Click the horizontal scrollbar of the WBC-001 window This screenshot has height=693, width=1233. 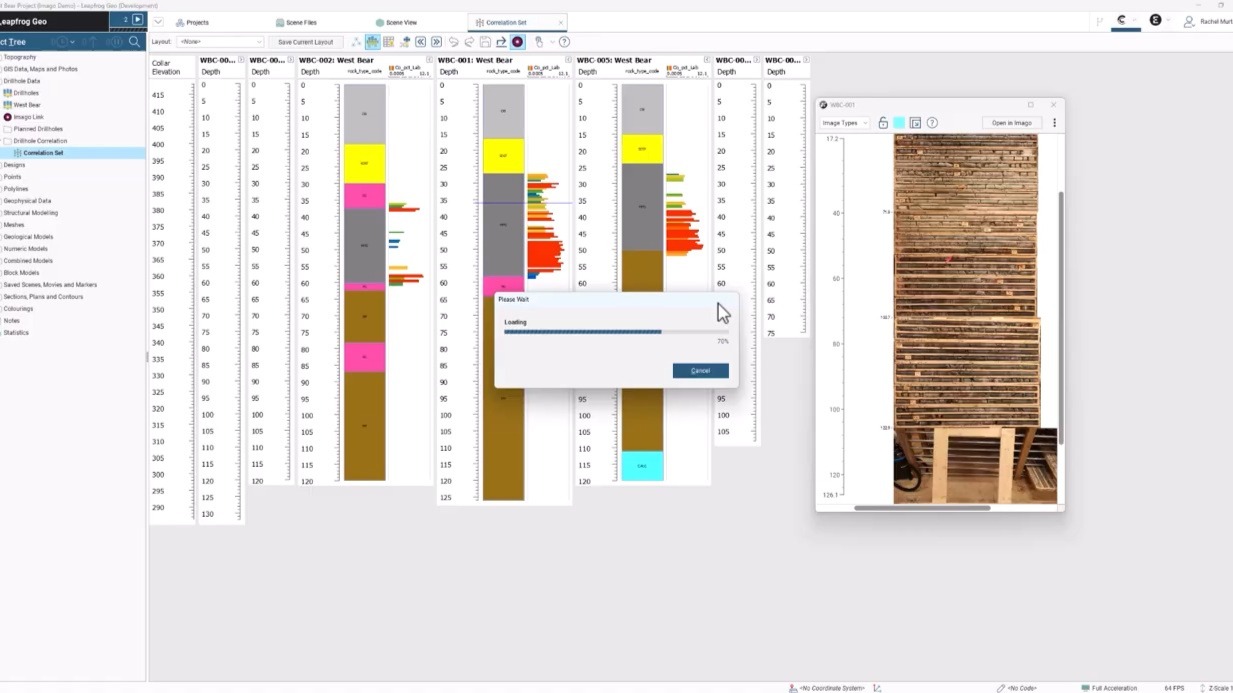[x=922, y=508]
